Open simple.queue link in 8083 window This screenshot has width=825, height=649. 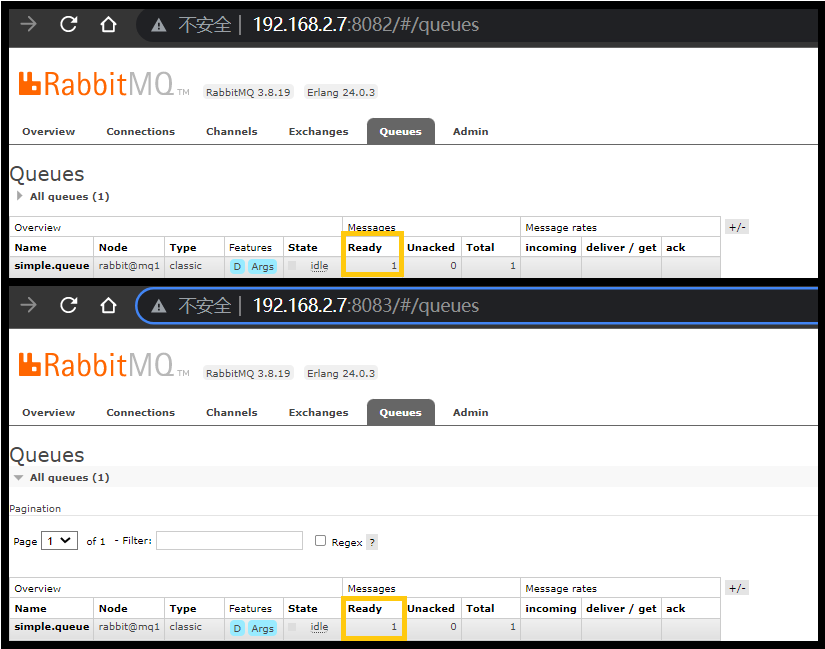pyautogui.click(x=52, y=627)
